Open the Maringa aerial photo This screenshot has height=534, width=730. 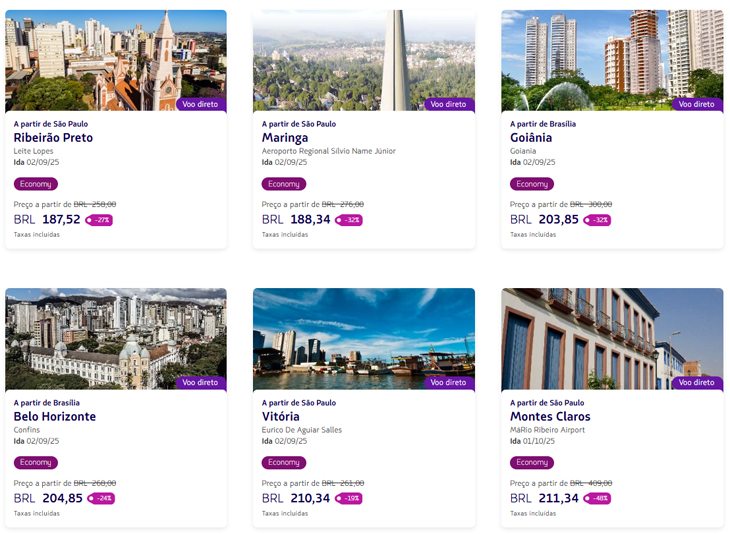pos(364,61)
